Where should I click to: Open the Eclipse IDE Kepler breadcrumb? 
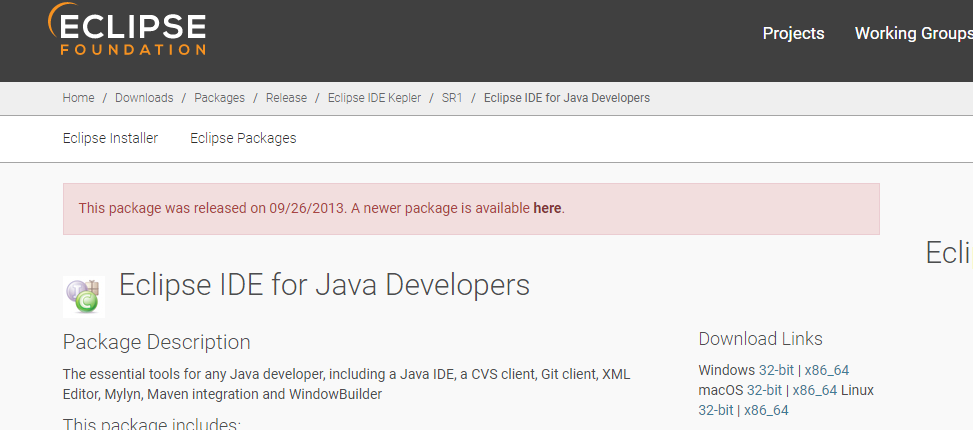tap(374, 98)
